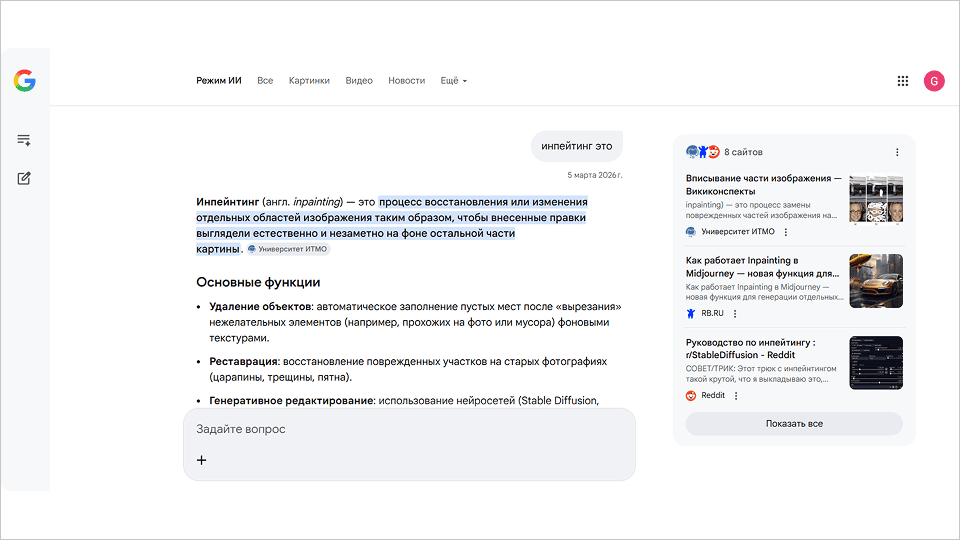Click the Показать все button
This screenshot has width=960, height=540.
tap(794, 424)
